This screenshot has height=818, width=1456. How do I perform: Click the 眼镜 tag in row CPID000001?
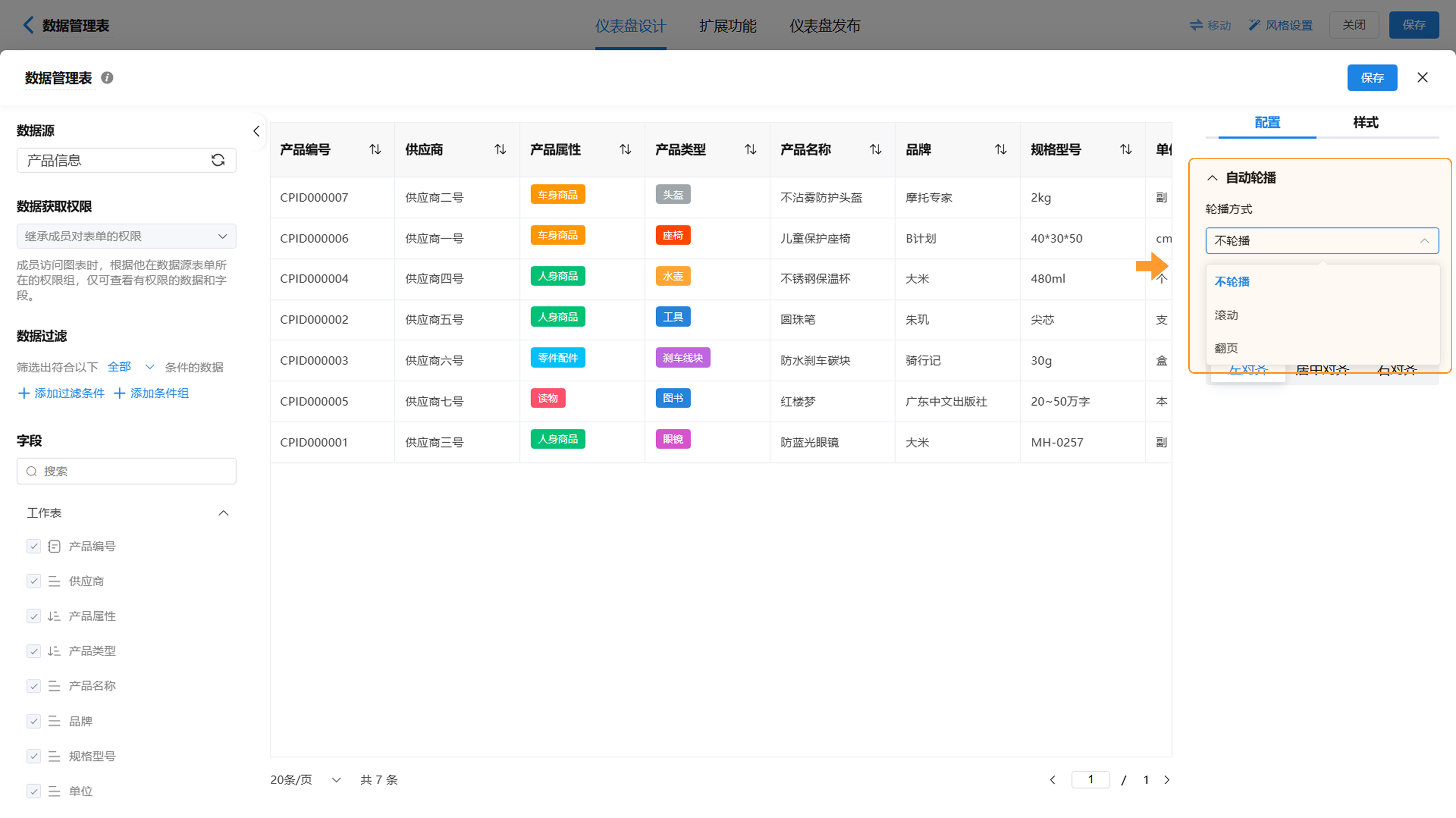(x=673, y=439)
